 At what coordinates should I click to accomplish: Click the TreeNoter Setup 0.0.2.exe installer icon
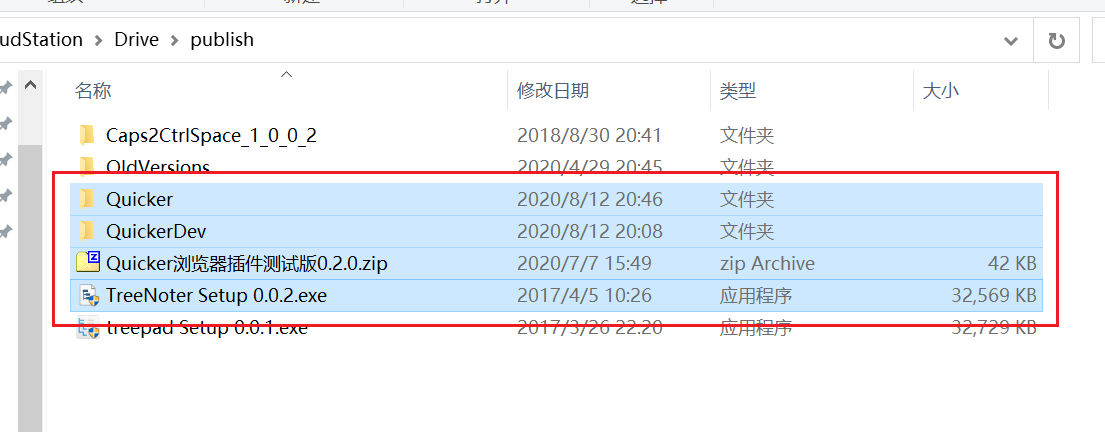pyautogui.click(x=89, y=295)
